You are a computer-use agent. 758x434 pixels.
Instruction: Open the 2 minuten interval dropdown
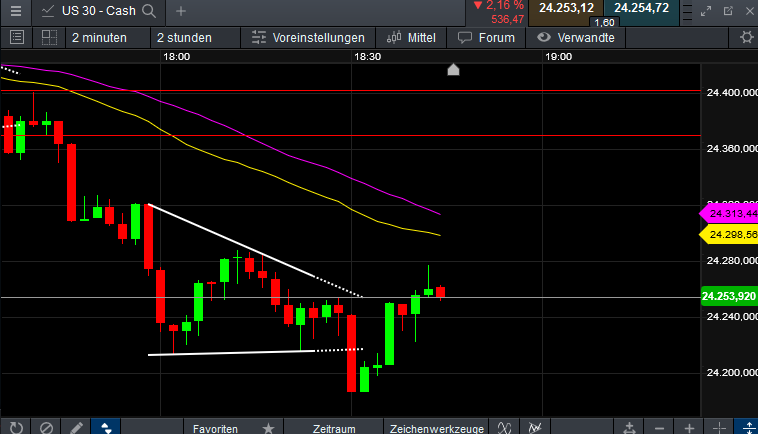click(x=107, y=38)
